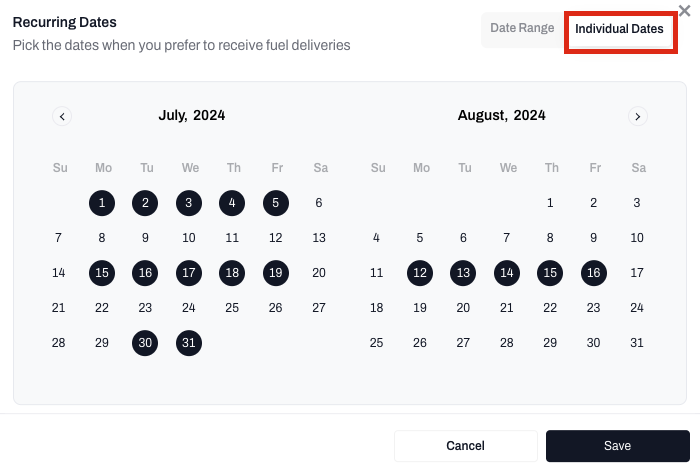
Task: Toggle off July 17 selection
Action: point(189,273)
